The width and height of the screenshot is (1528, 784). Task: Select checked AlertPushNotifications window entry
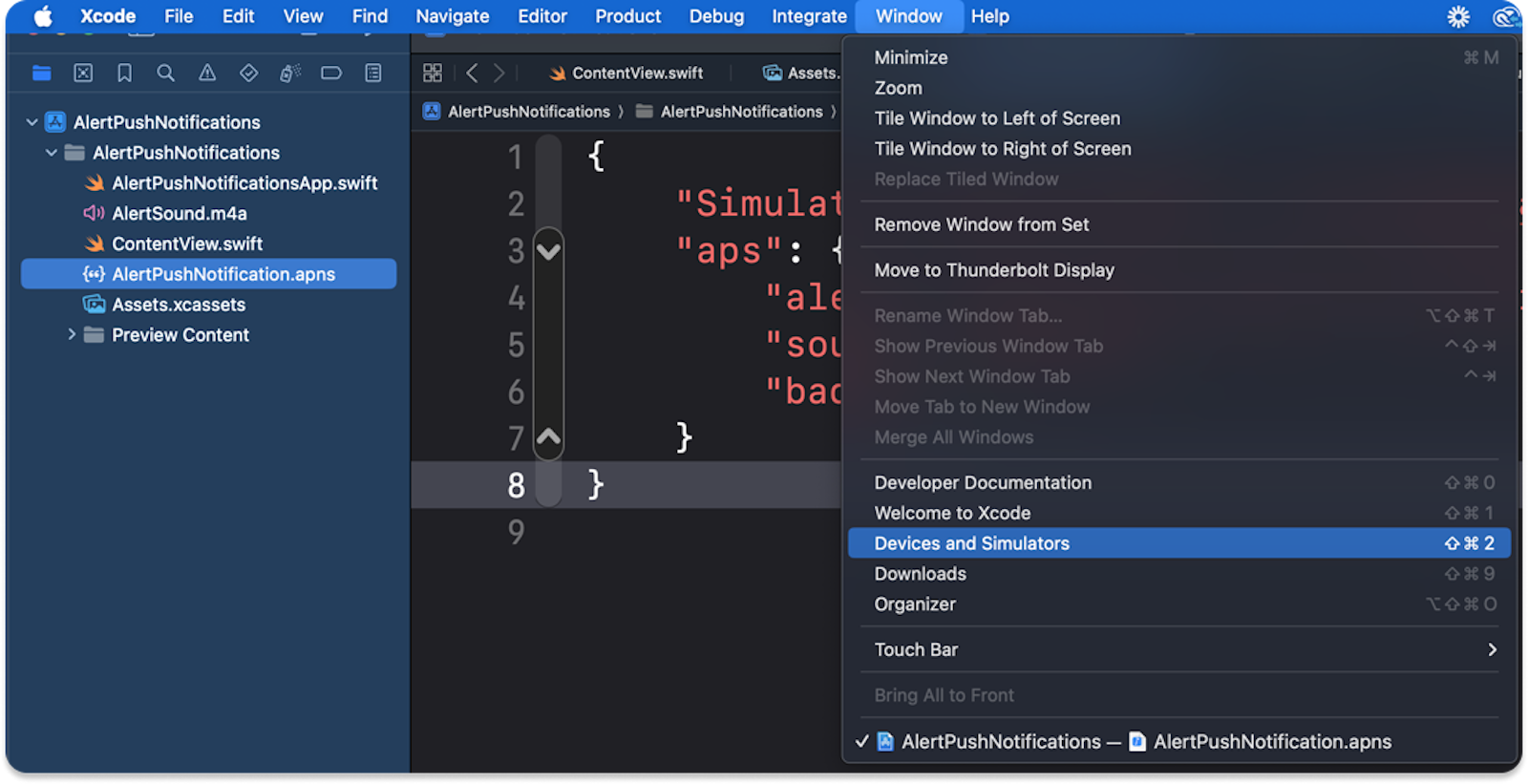click(1179, 742)
